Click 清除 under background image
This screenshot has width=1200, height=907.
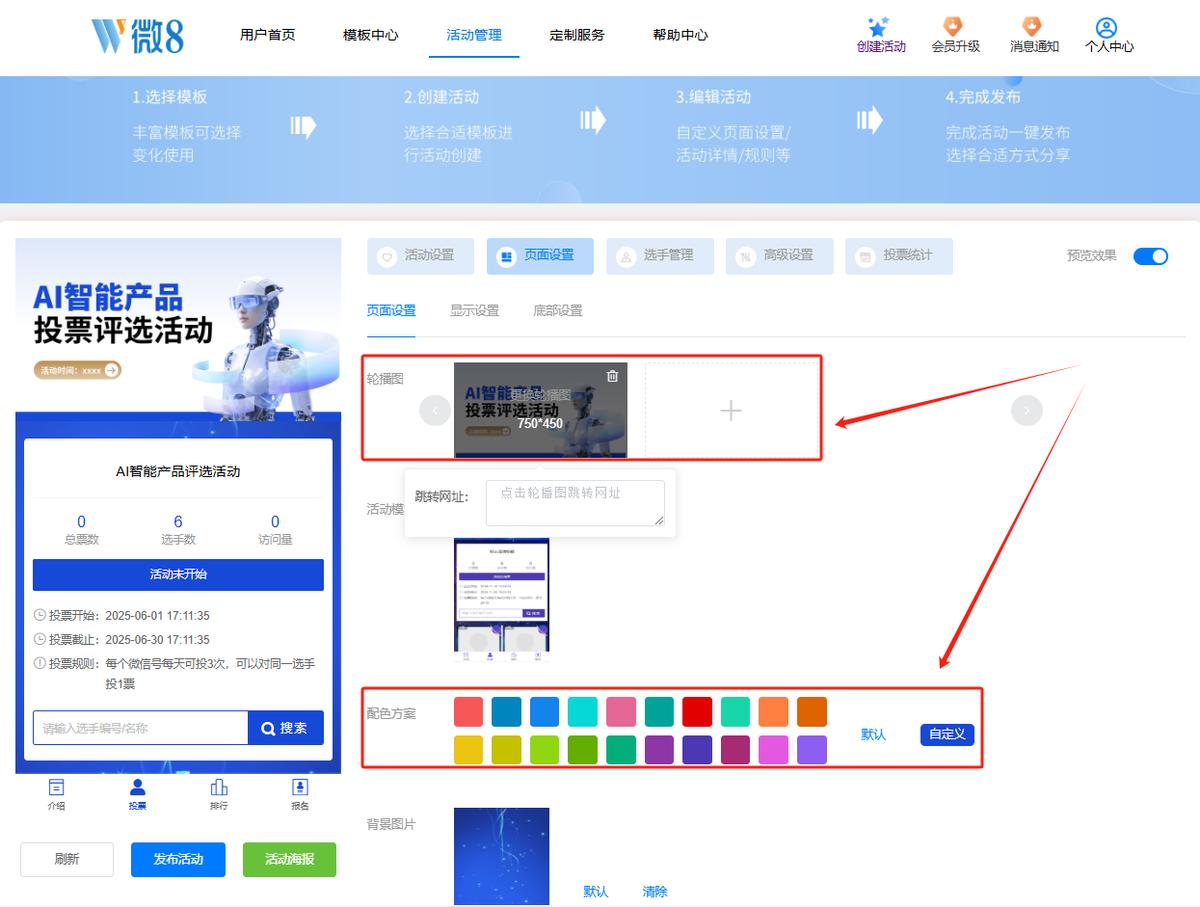(655, 892)
